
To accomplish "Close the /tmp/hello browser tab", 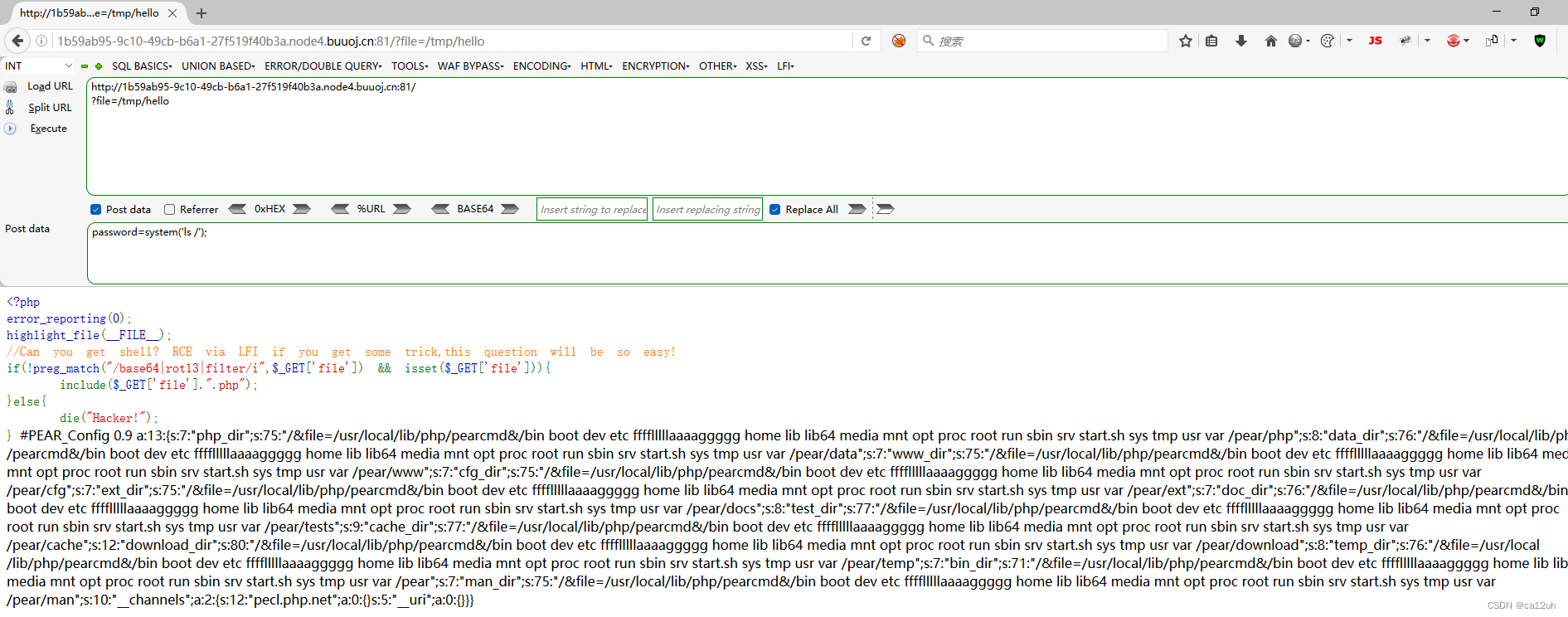I will [172, 13].
